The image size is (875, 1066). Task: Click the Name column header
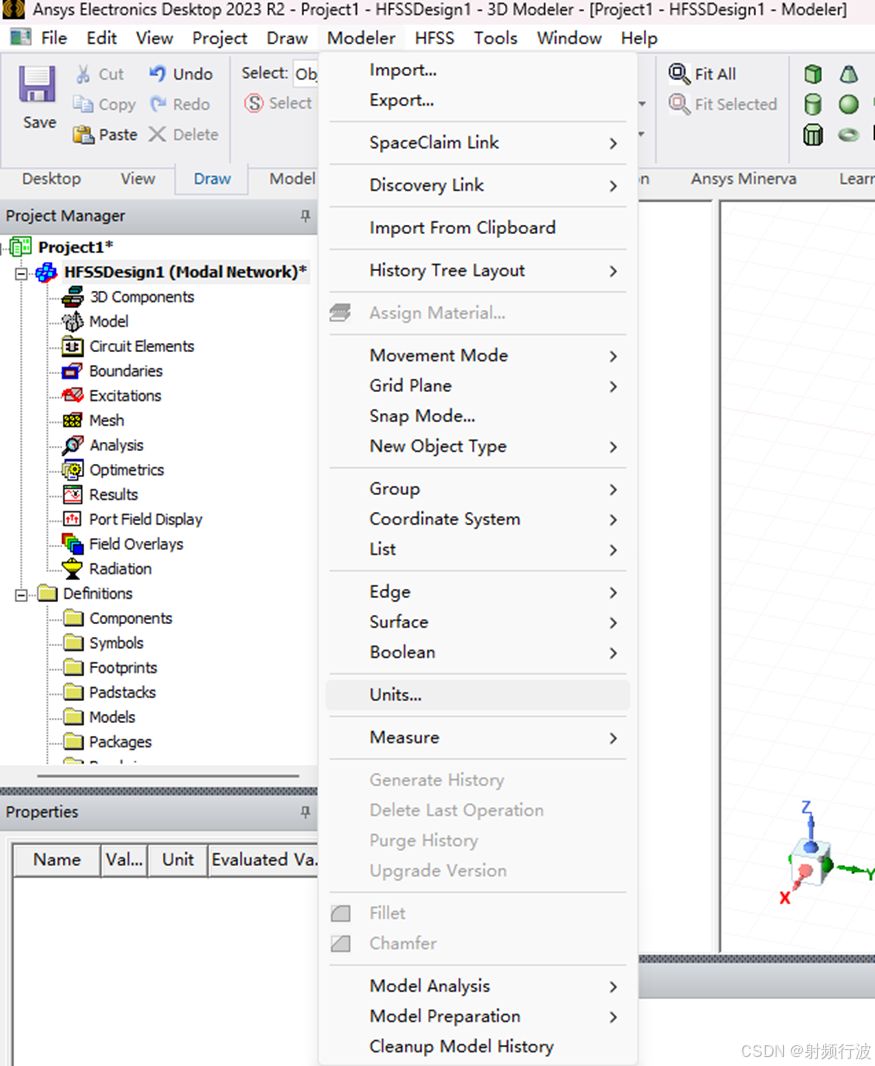(57, 860)
